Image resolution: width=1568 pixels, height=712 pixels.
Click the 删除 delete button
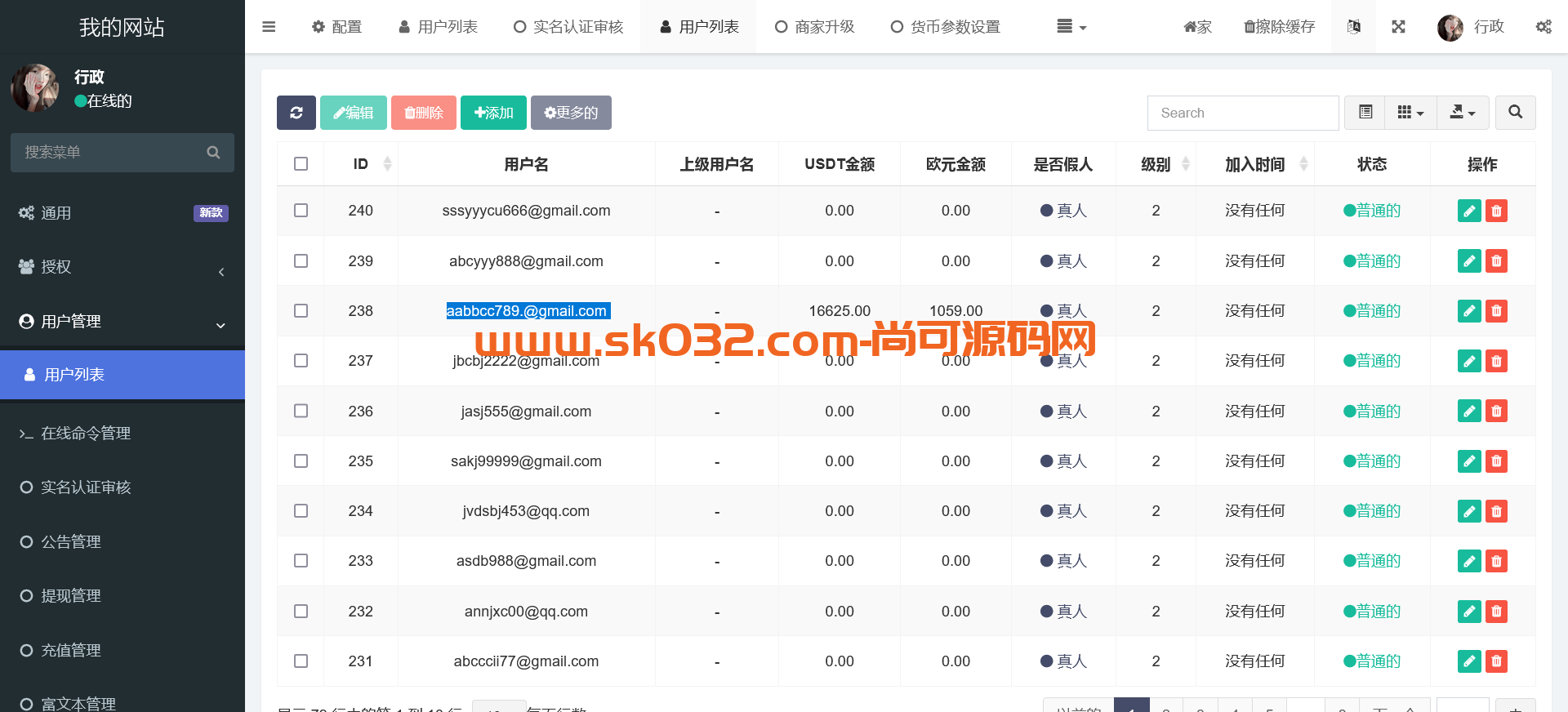click(424, 113)
